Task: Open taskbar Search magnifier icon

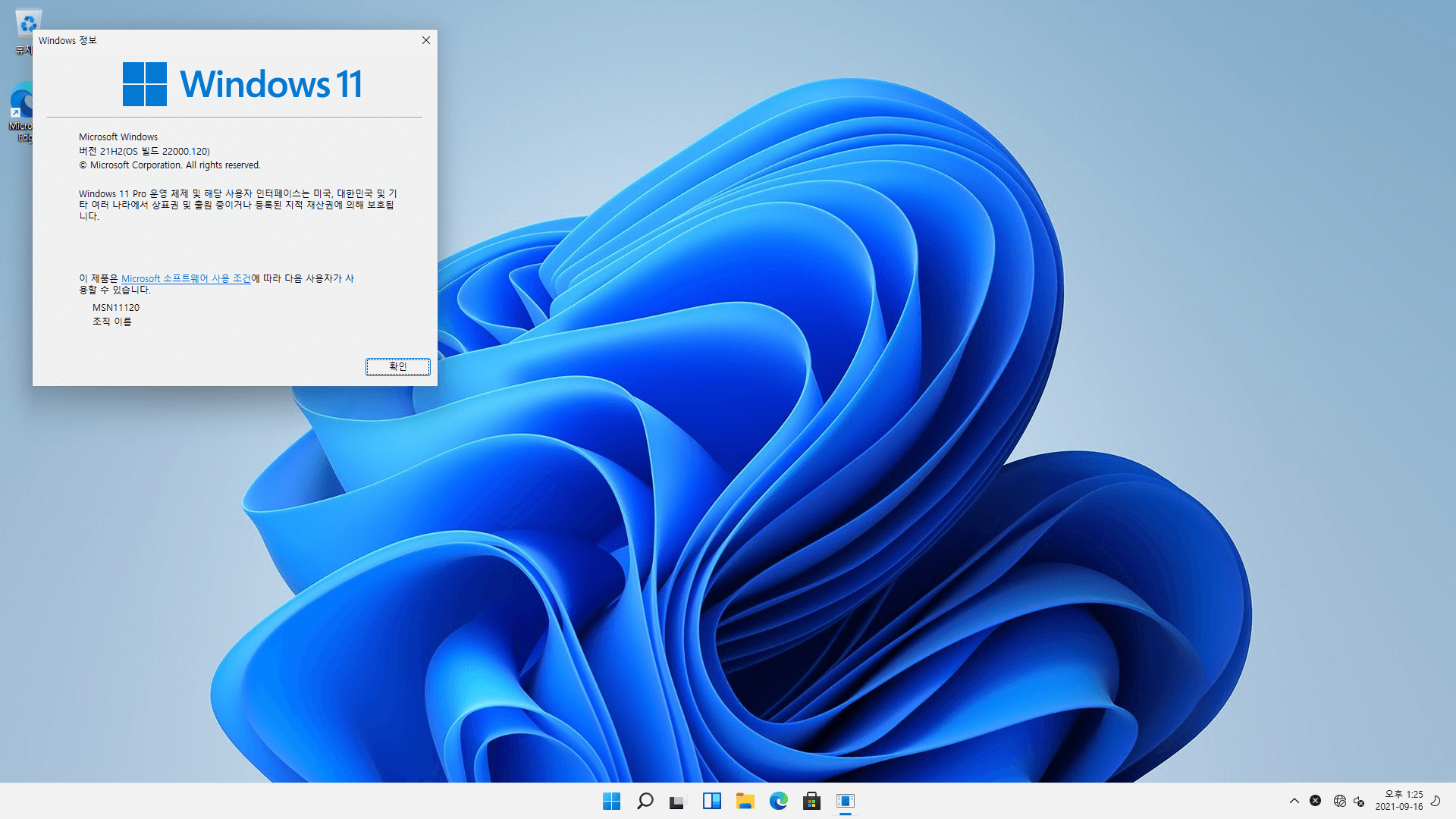Action: pos(645,801)
